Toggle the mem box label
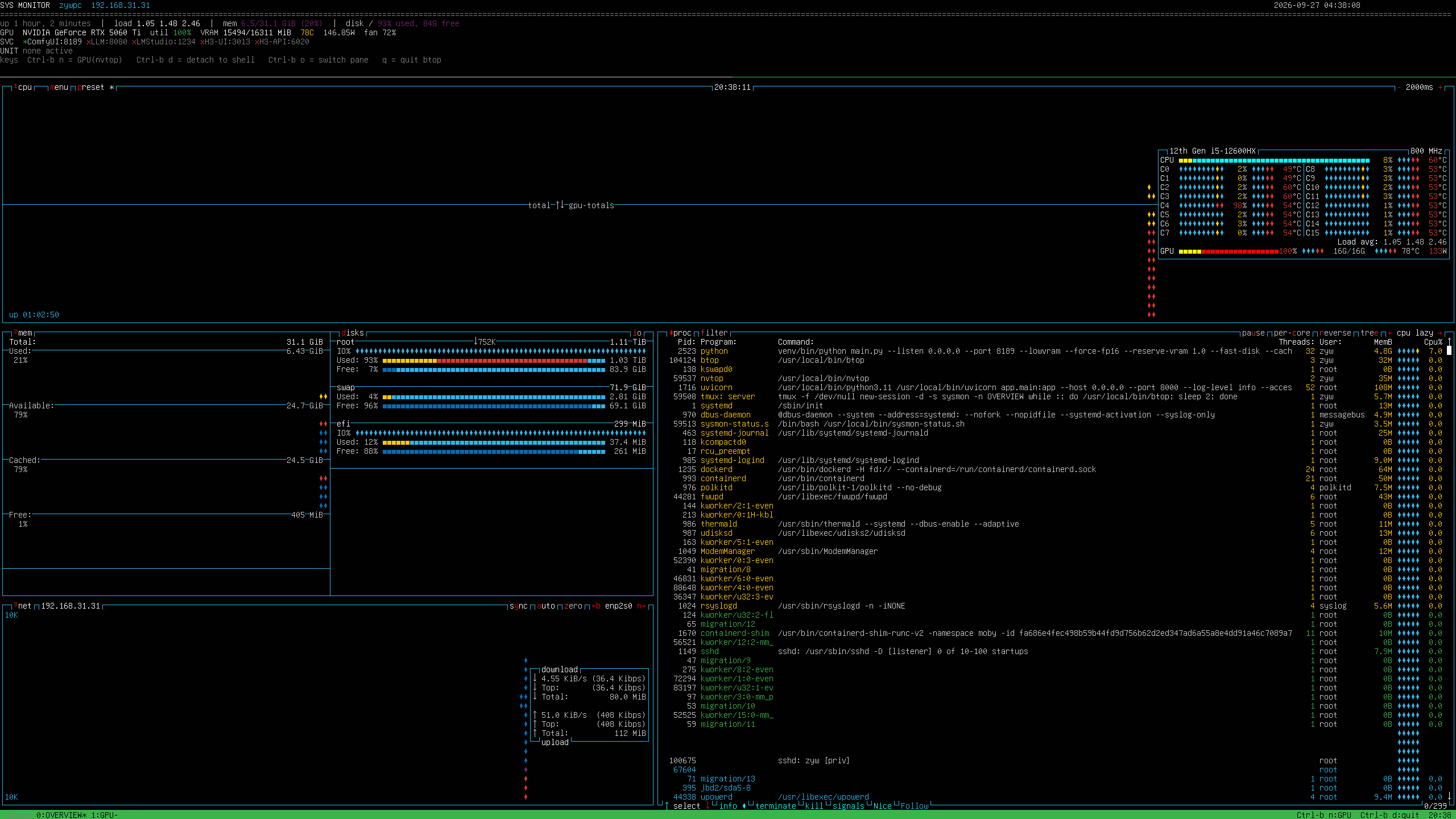Image resolution: width=1456 pixels, height=819 pixels. coord(23,333)
